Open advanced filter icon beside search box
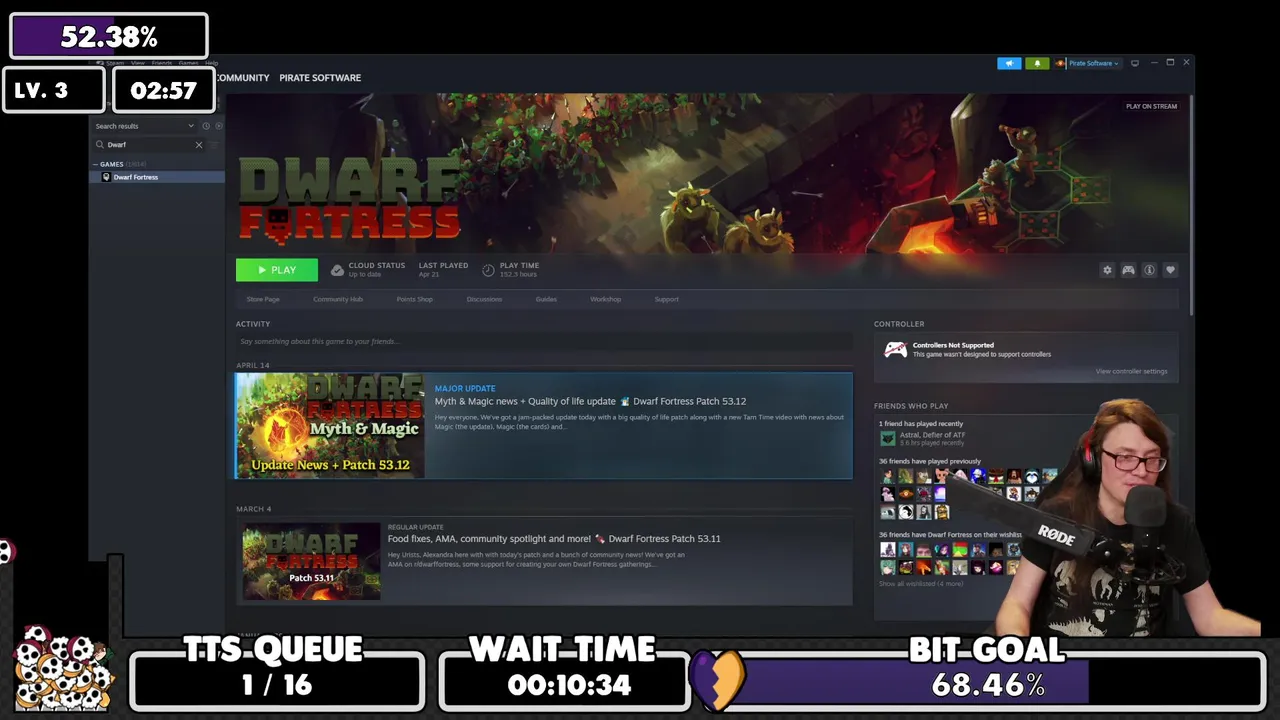1280x720 pixels. [214, 145]
